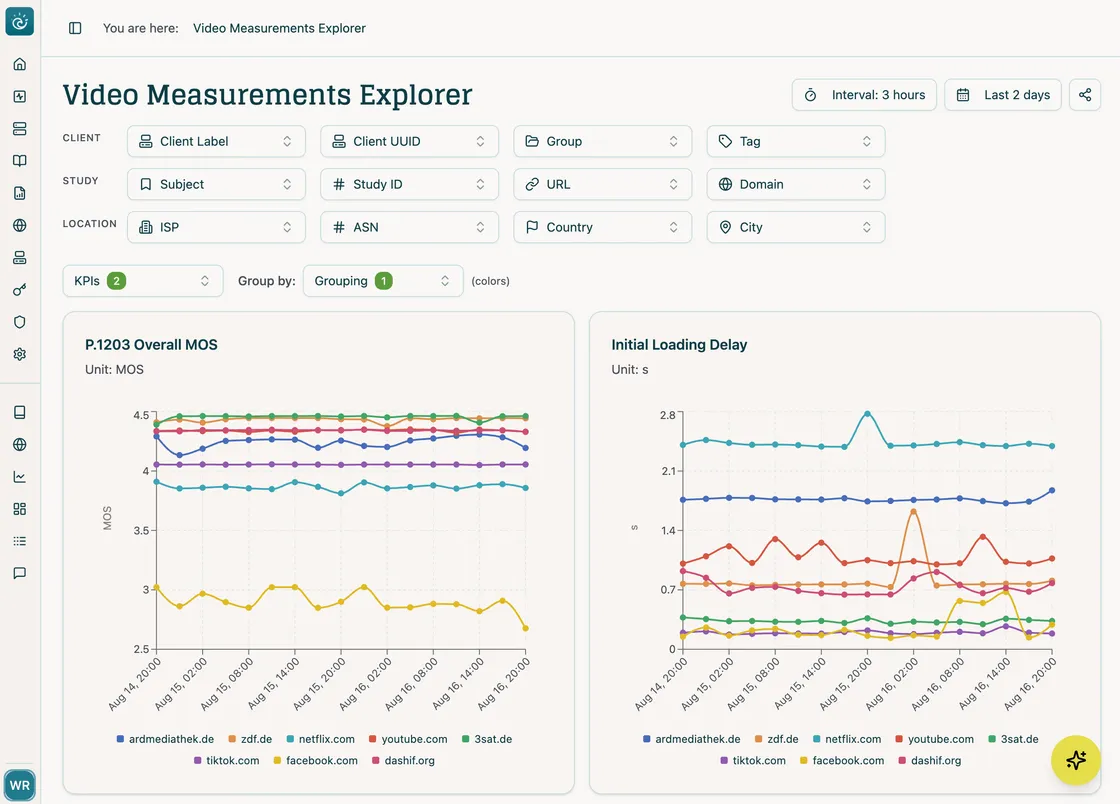Click the red youtube.com swatch in Loading Delay legend
This screenshot has width=1120, height=804.
pyautogui.click(x=899, y=739)
